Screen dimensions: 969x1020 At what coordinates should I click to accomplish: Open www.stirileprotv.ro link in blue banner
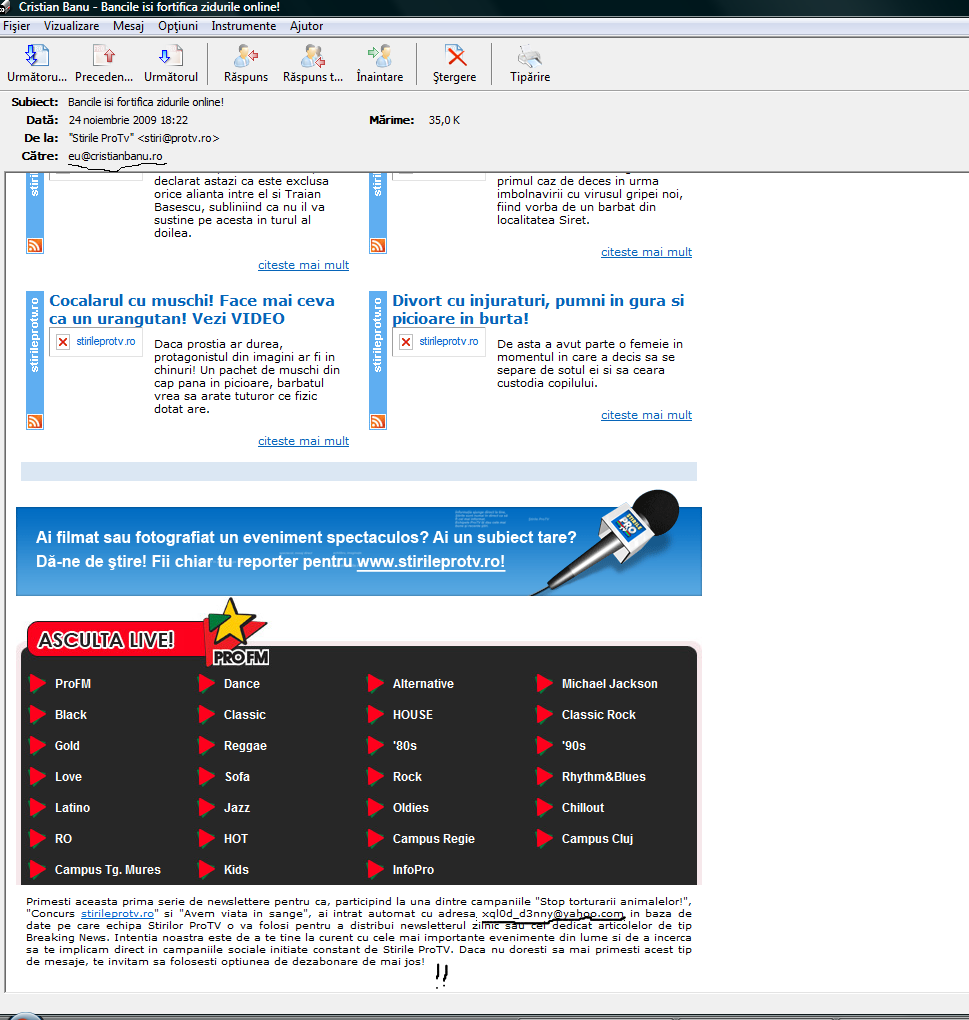431,561
